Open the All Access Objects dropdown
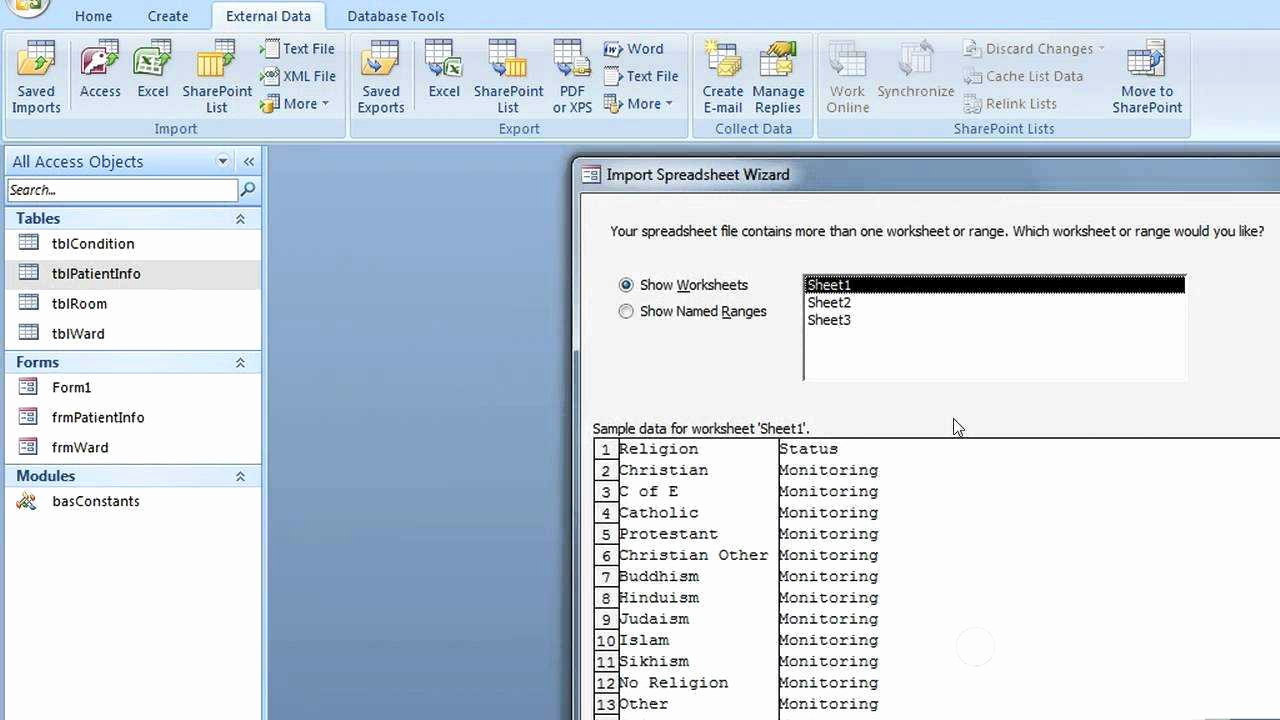Viewport: 1280px width, 720px height. tap(222, 161)
